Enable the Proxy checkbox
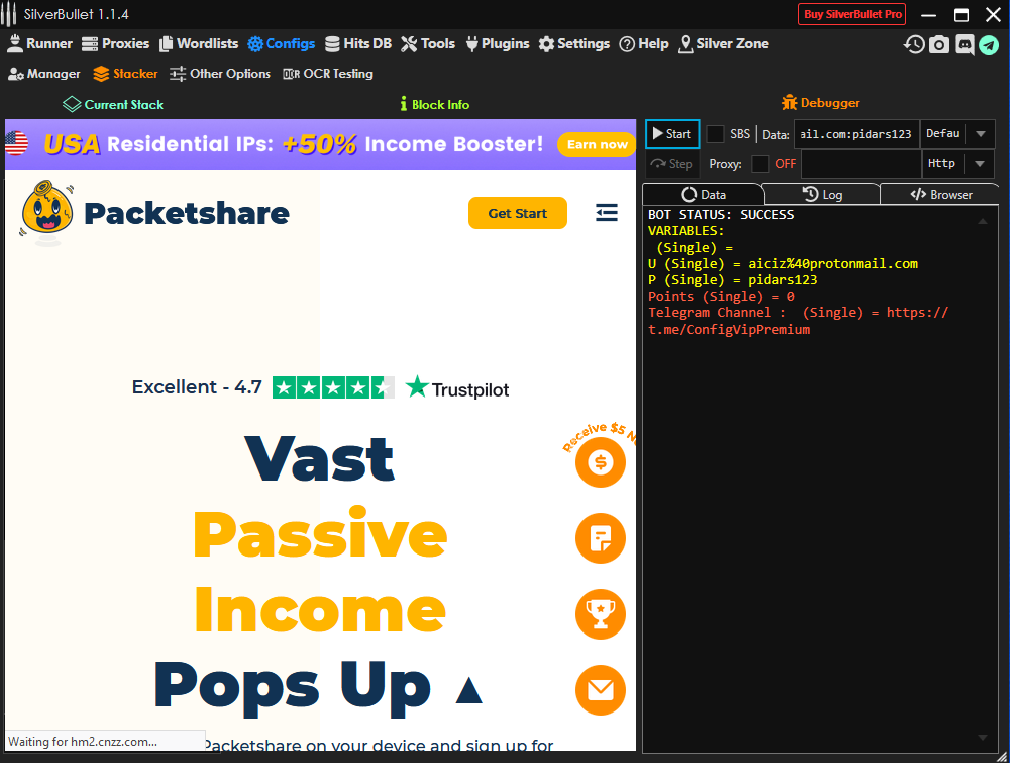Screen dimensions: 1010x763 [x=760, y=164]
